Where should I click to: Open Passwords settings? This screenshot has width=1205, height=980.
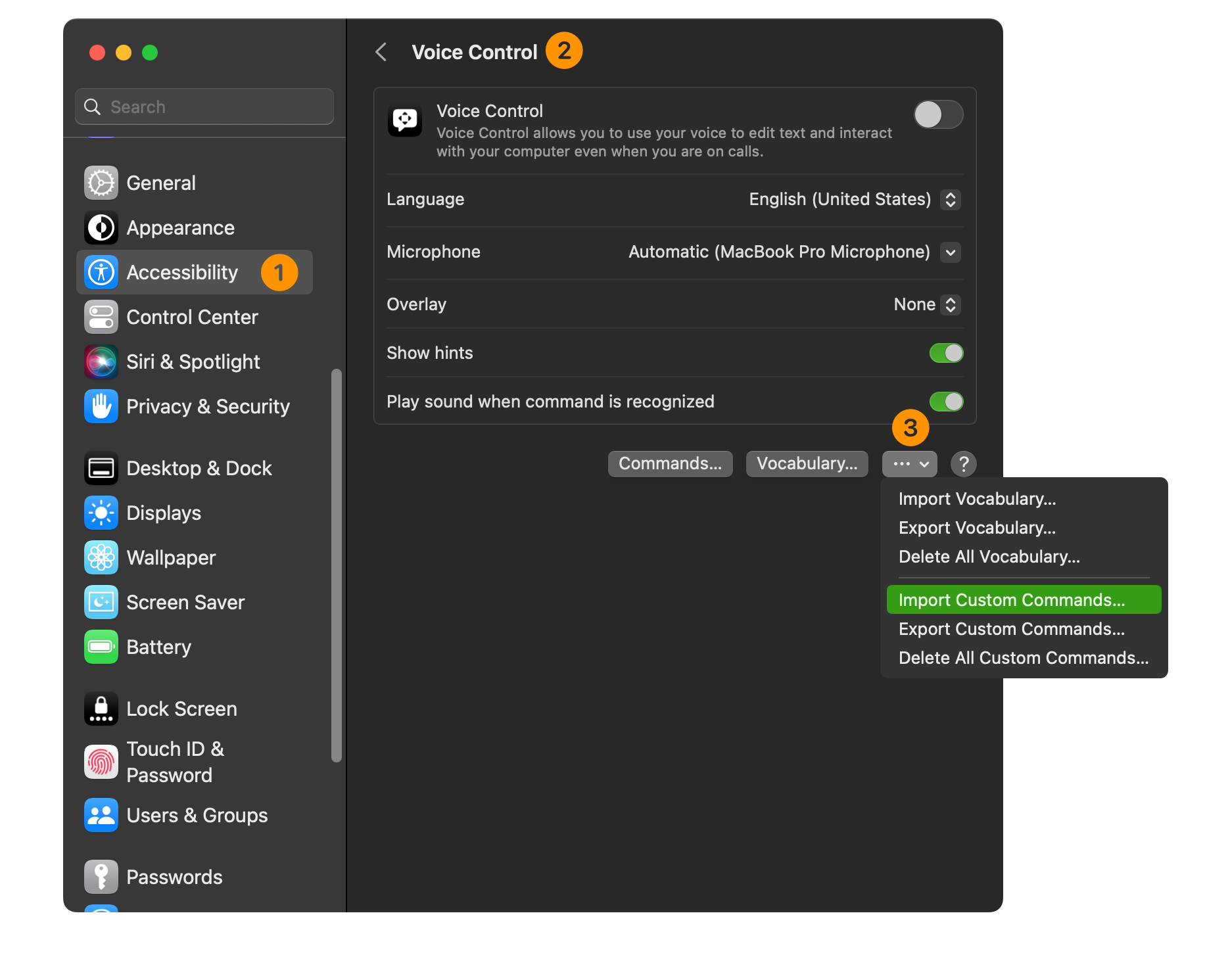[x=195, y=877]
